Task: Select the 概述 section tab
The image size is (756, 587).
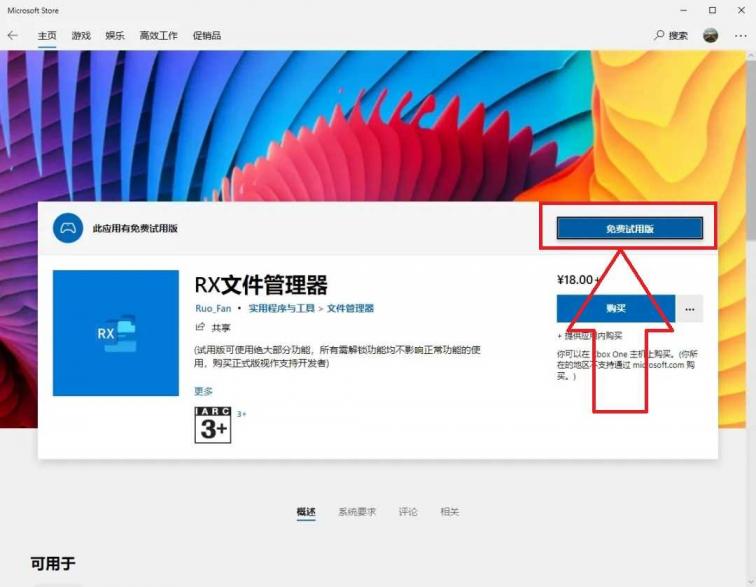Action: (x=306, y=512)
